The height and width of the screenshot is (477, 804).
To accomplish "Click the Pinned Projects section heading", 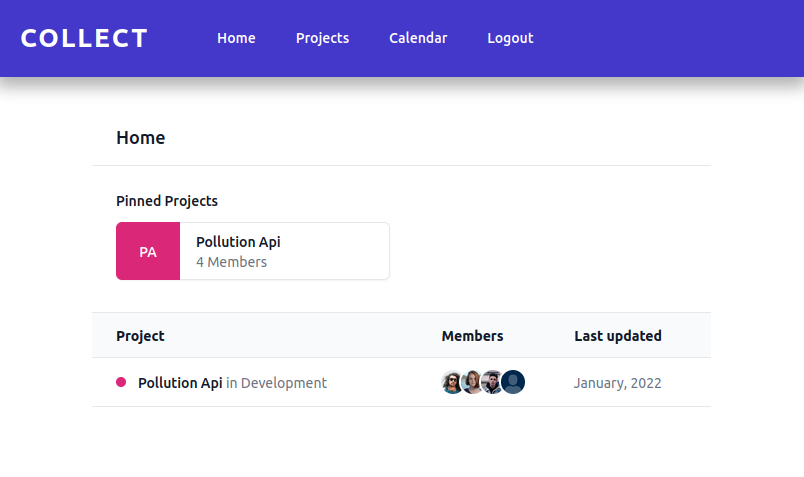I will [167, 201].
